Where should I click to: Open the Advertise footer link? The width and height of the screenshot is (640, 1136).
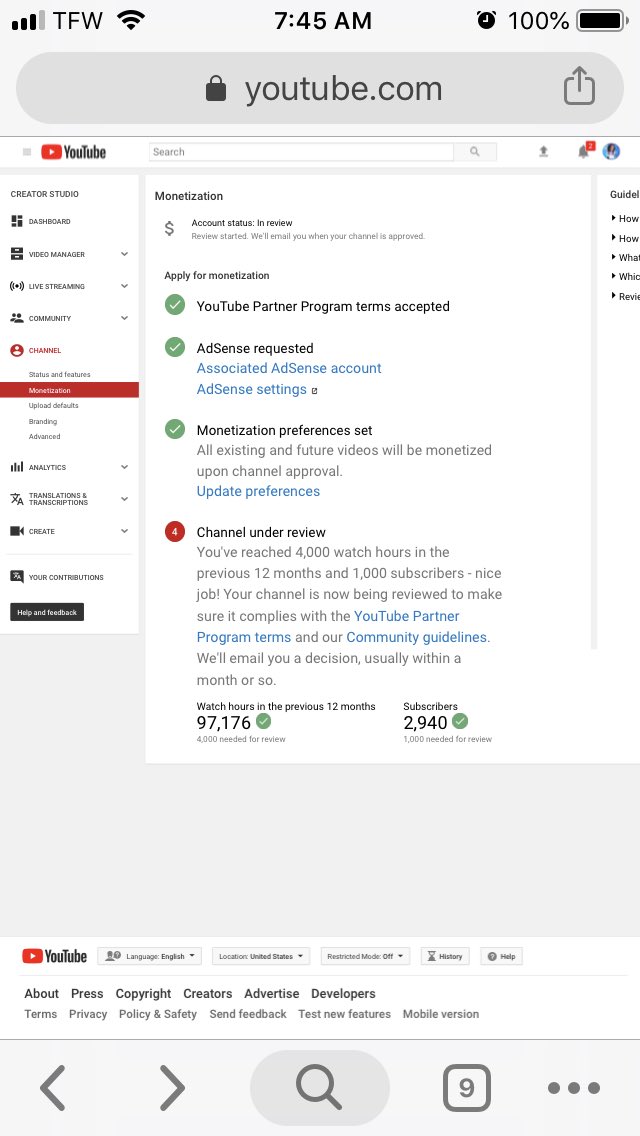click(x=272, y=994)
